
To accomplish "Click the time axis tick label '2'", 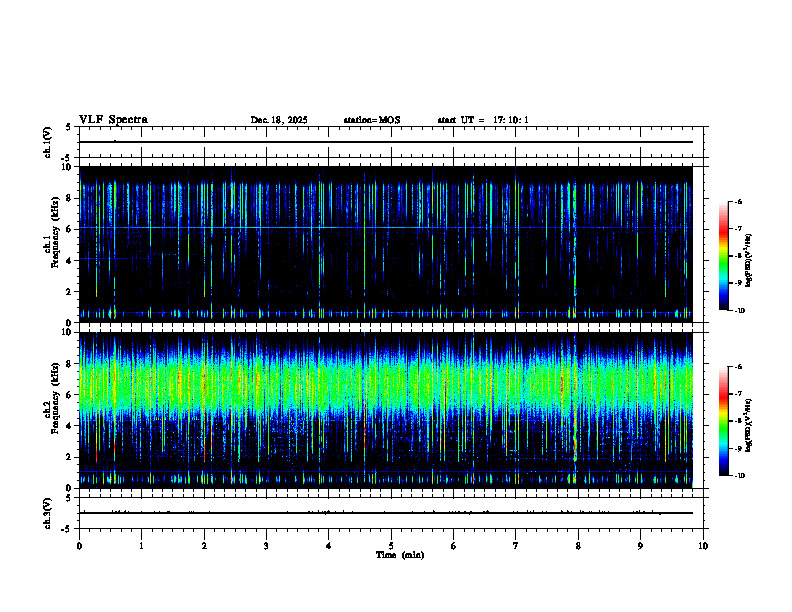I will (x=204, y=546).
